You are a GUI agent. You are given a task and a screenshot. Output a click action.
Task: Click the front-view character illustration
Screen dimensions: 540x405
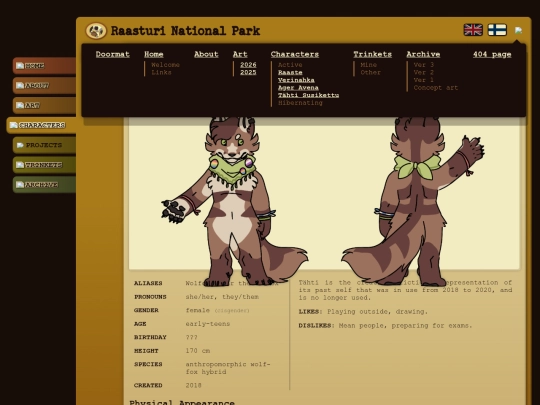(x=234, y=201)
